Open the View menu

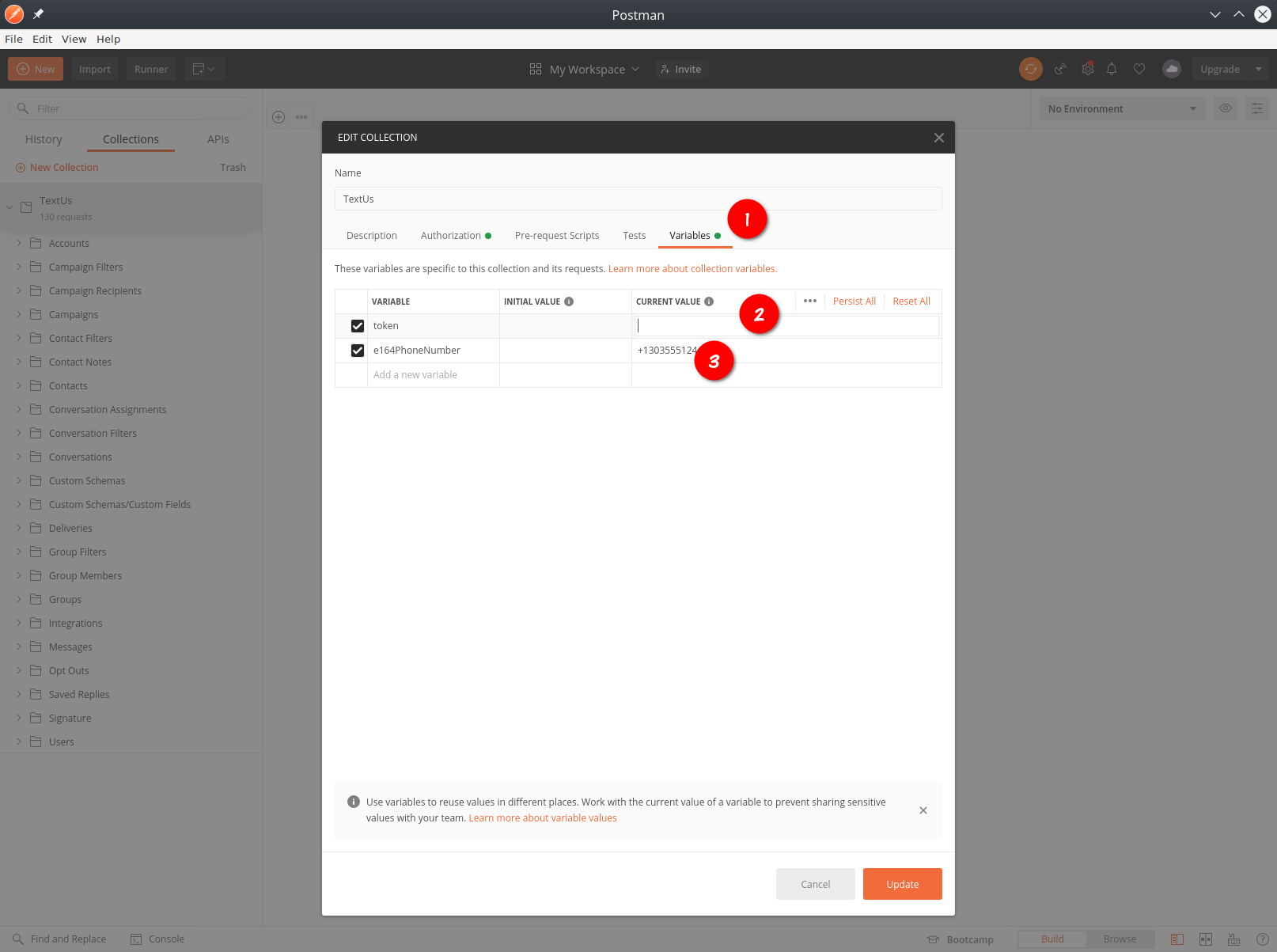[x=74, y=39]
